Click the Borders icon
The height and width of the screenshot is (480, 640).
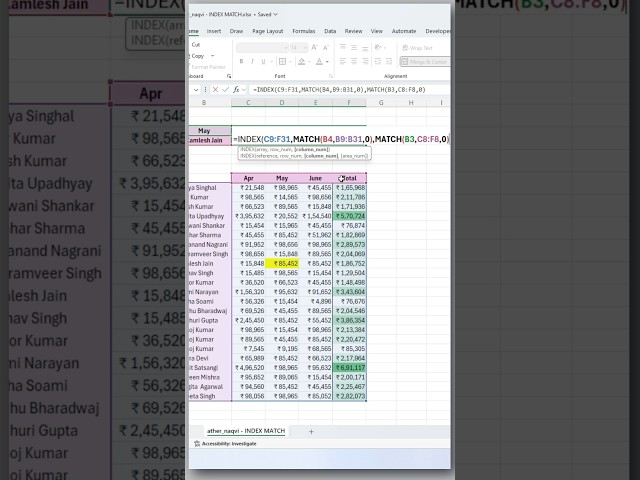pos(282,62)
